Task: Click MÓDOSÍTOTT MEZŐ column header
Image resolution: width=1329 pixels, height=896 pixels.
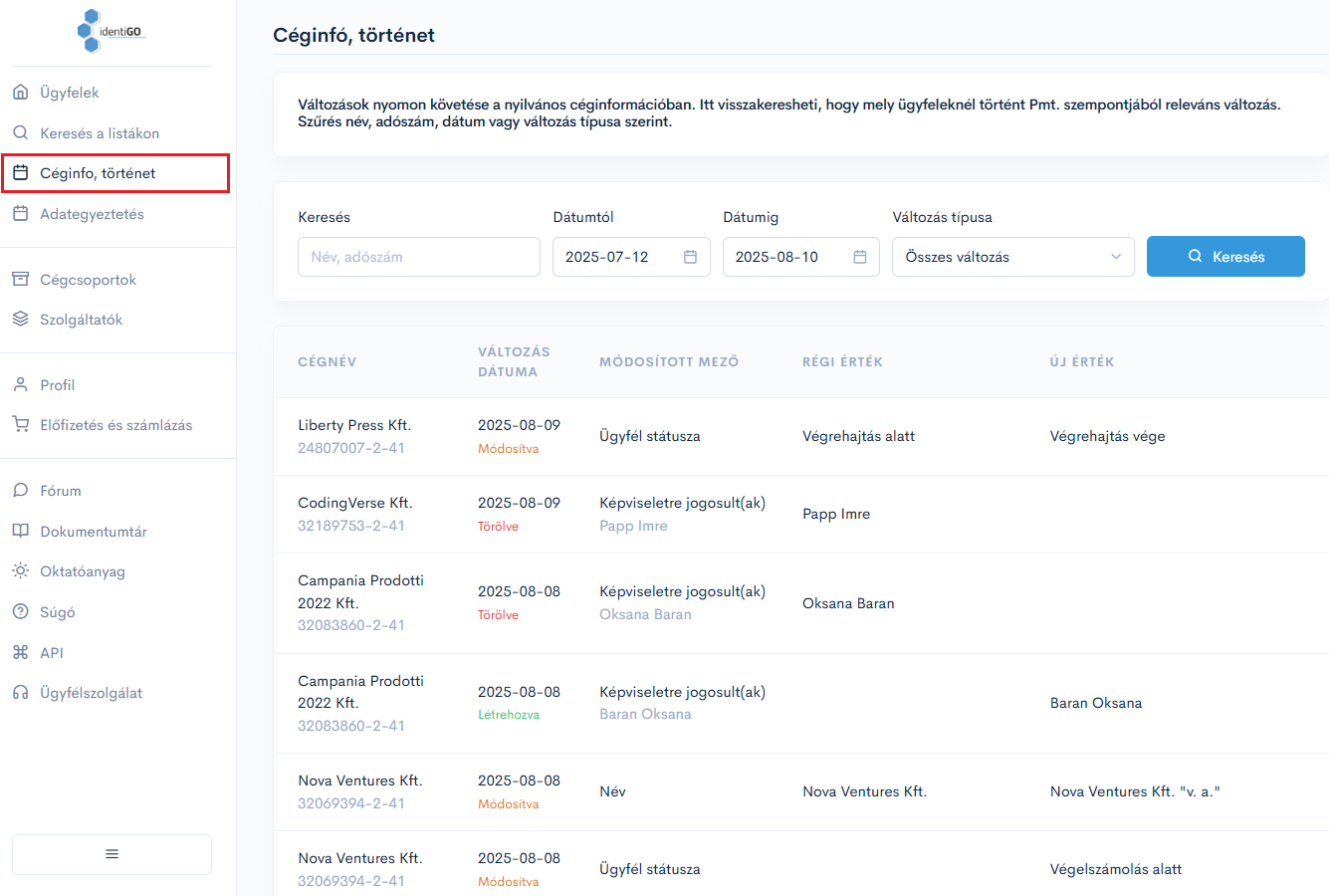Action: coord(669,361)
